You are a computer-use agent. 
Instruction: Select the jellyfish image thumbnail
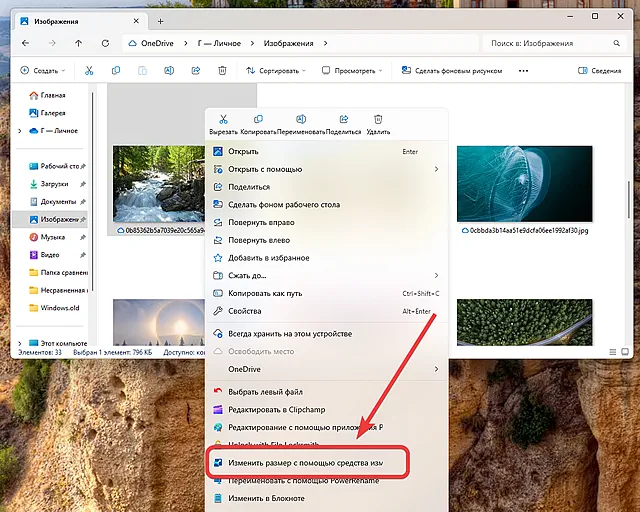coord(524,184)
